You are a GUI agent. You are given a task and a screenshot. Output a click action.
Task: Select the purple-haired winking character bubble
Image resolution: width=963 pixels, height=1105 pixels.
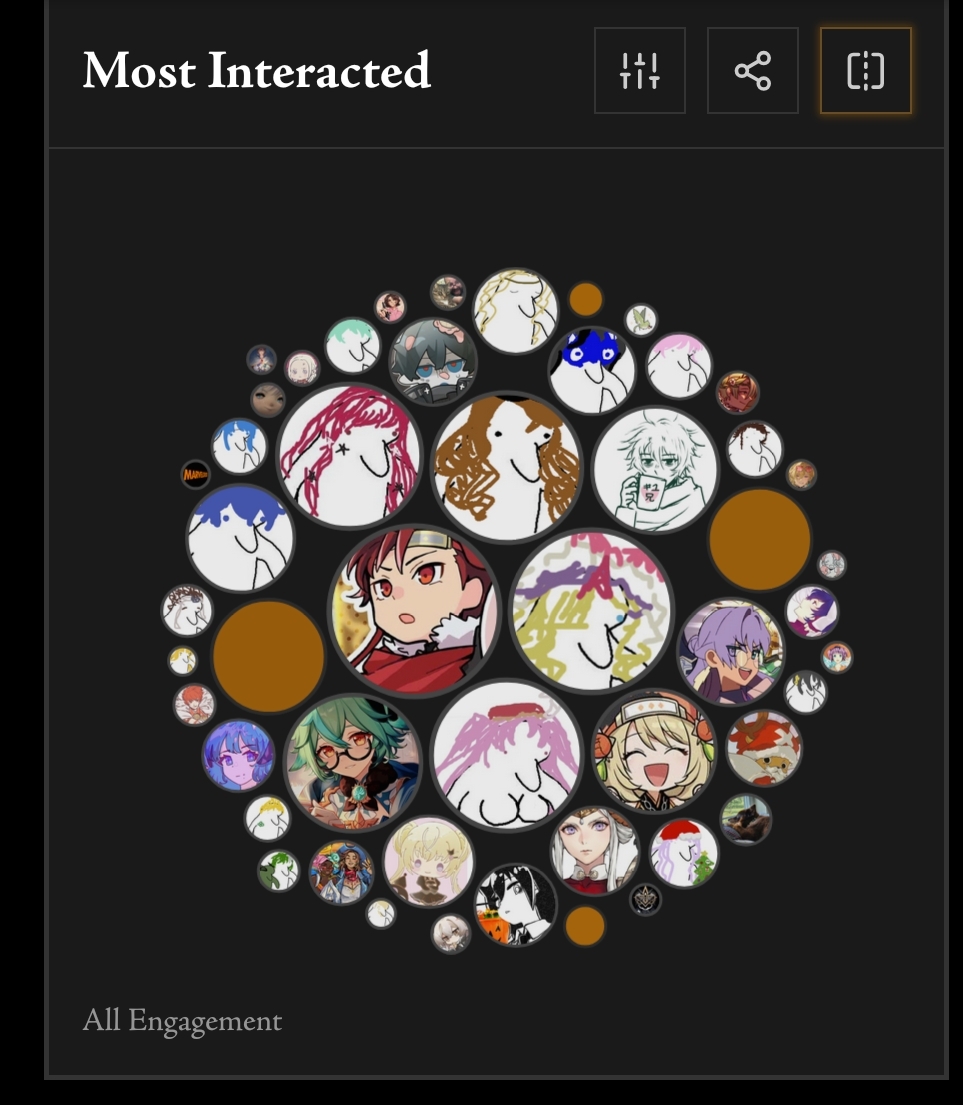731,652
